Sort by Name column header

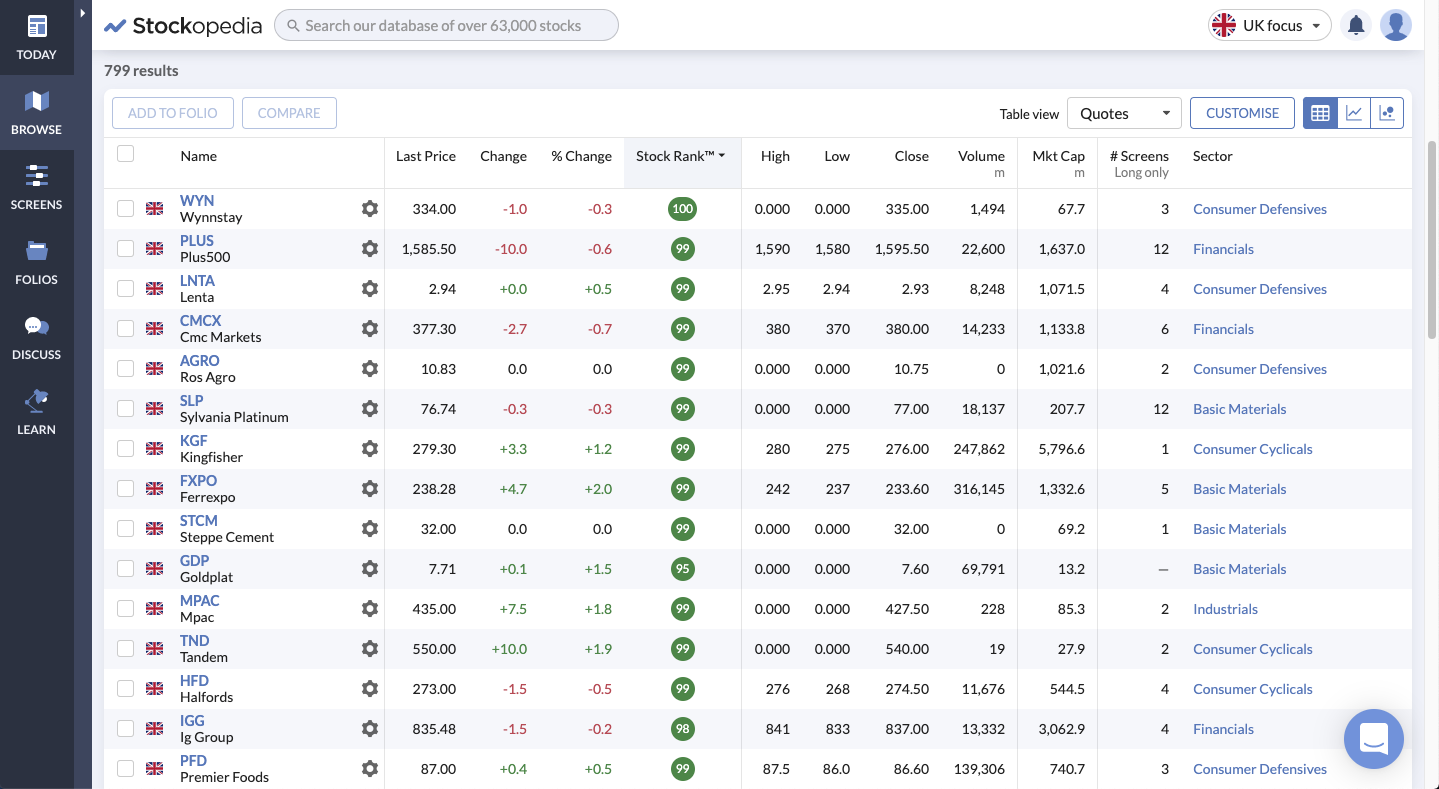[198, 156]
